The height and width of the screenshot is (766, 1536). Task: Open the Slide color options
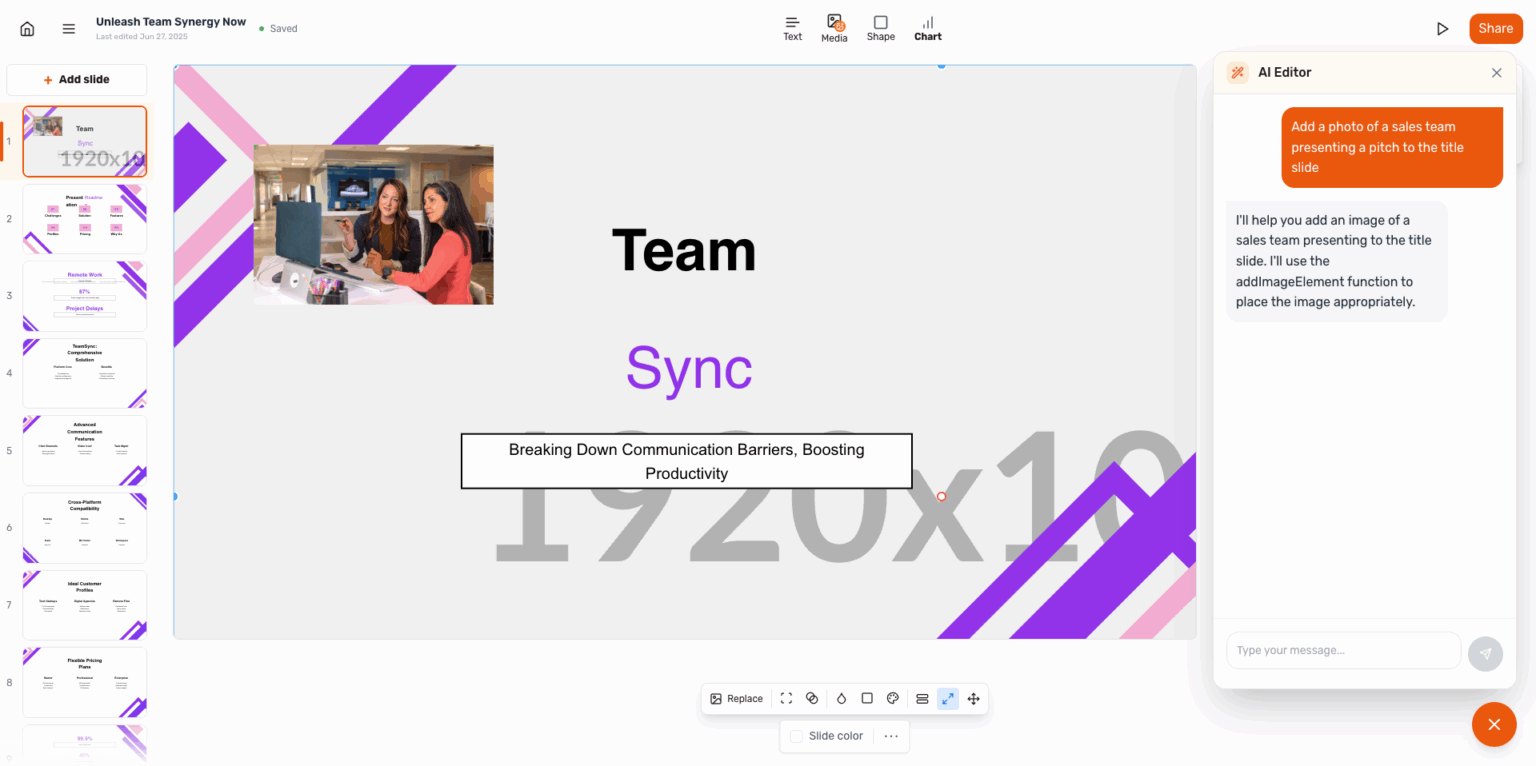pyautogui.click(x=827, y=735)
